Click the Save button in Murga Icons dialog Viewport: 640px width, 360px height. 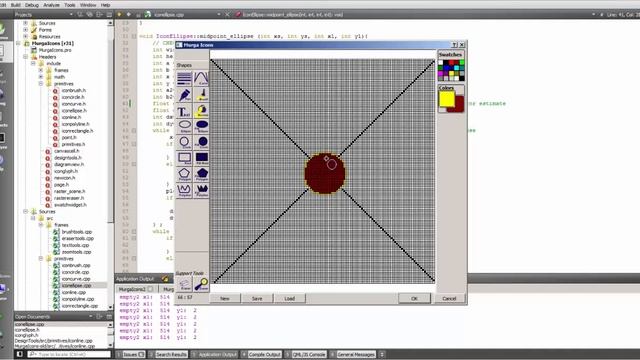point(257,298)
